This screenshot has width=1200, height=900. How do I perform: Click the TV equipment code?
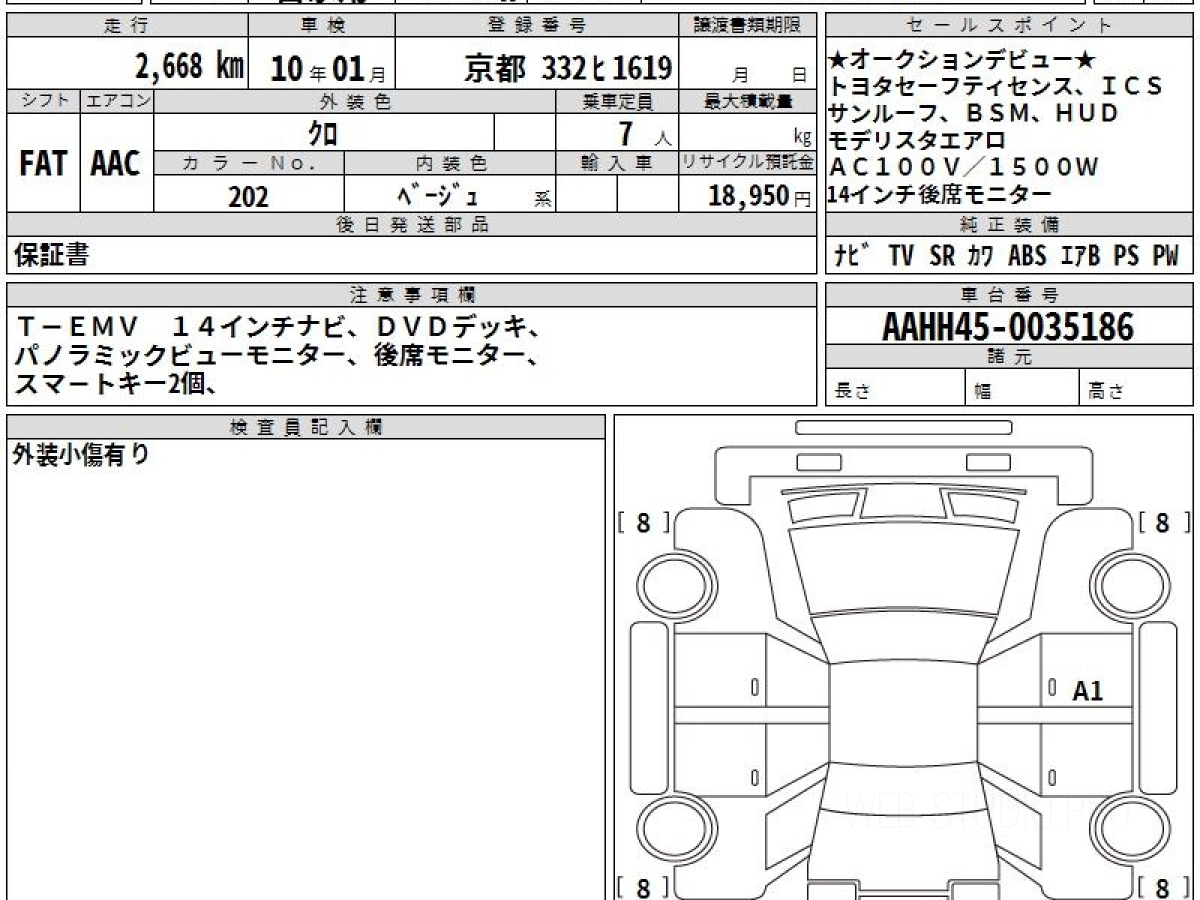pos(901,256)
